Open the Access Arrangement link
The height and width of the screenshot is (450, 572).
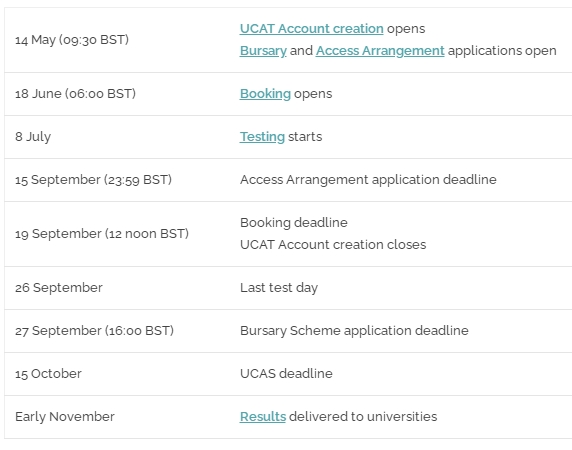click(380, 51)
